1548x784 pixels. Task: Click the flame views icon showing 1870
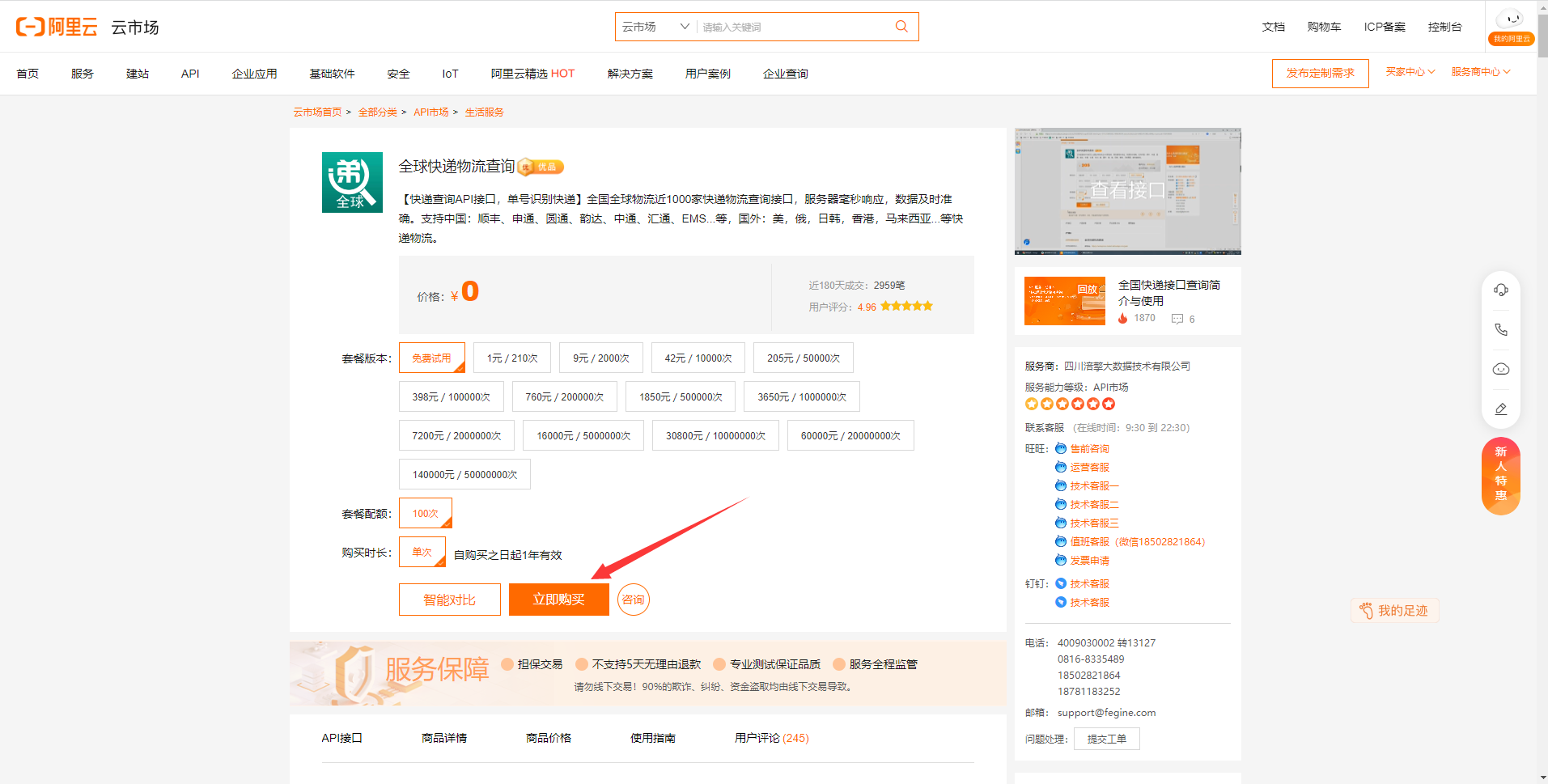tap(1122, 318)
